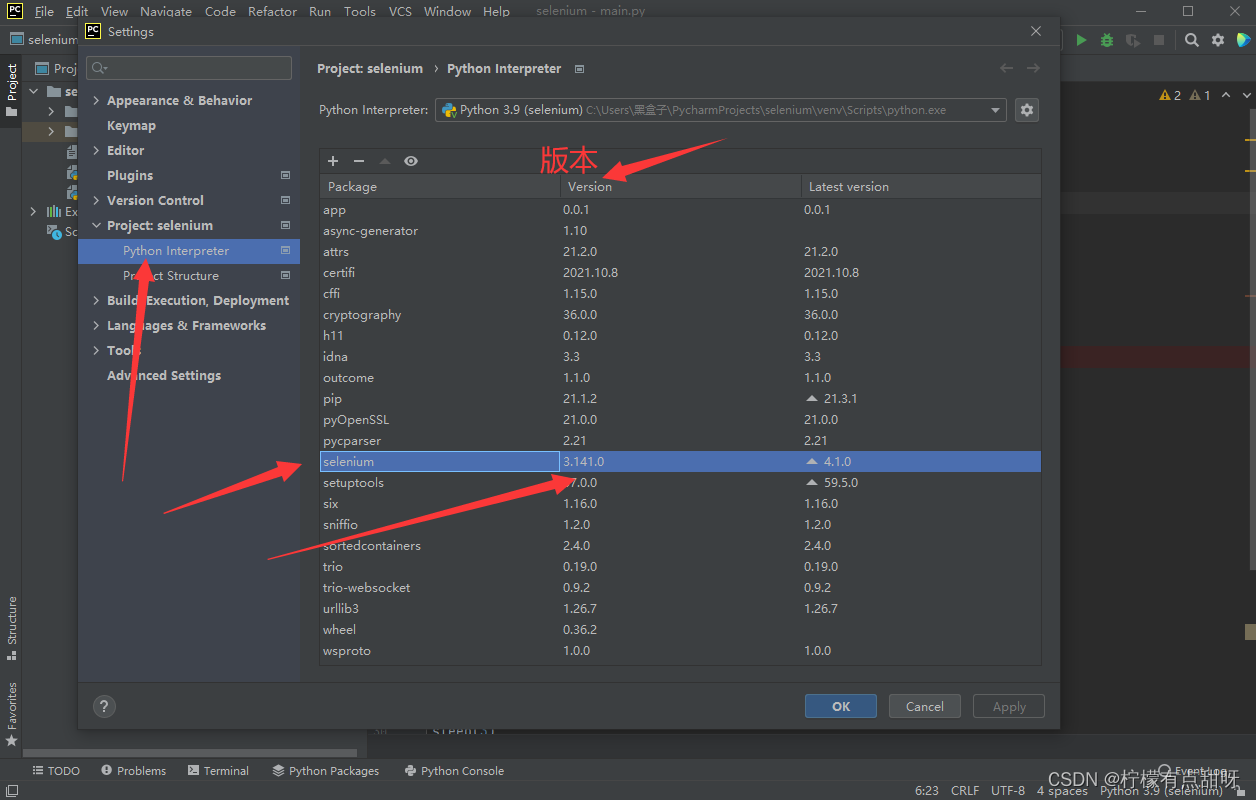Open the Tools menu
Image resolution: width=1256 pixels, height=800 pixels.
click(x=359, y=11)
